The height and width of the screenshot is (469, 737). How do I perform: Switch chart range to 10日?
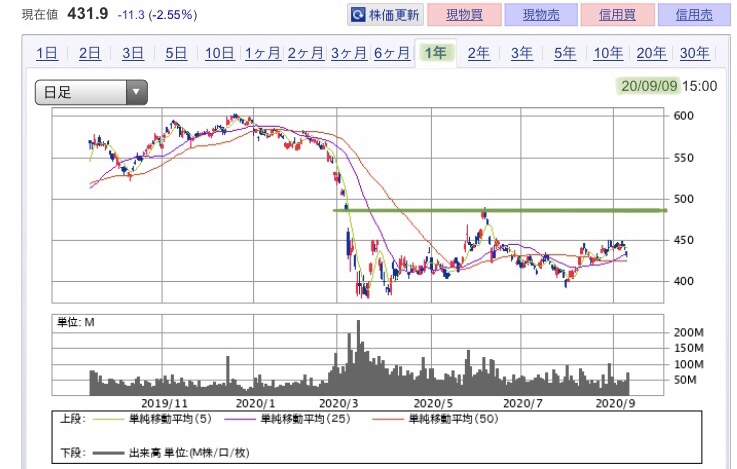click(x=220, y=53)
